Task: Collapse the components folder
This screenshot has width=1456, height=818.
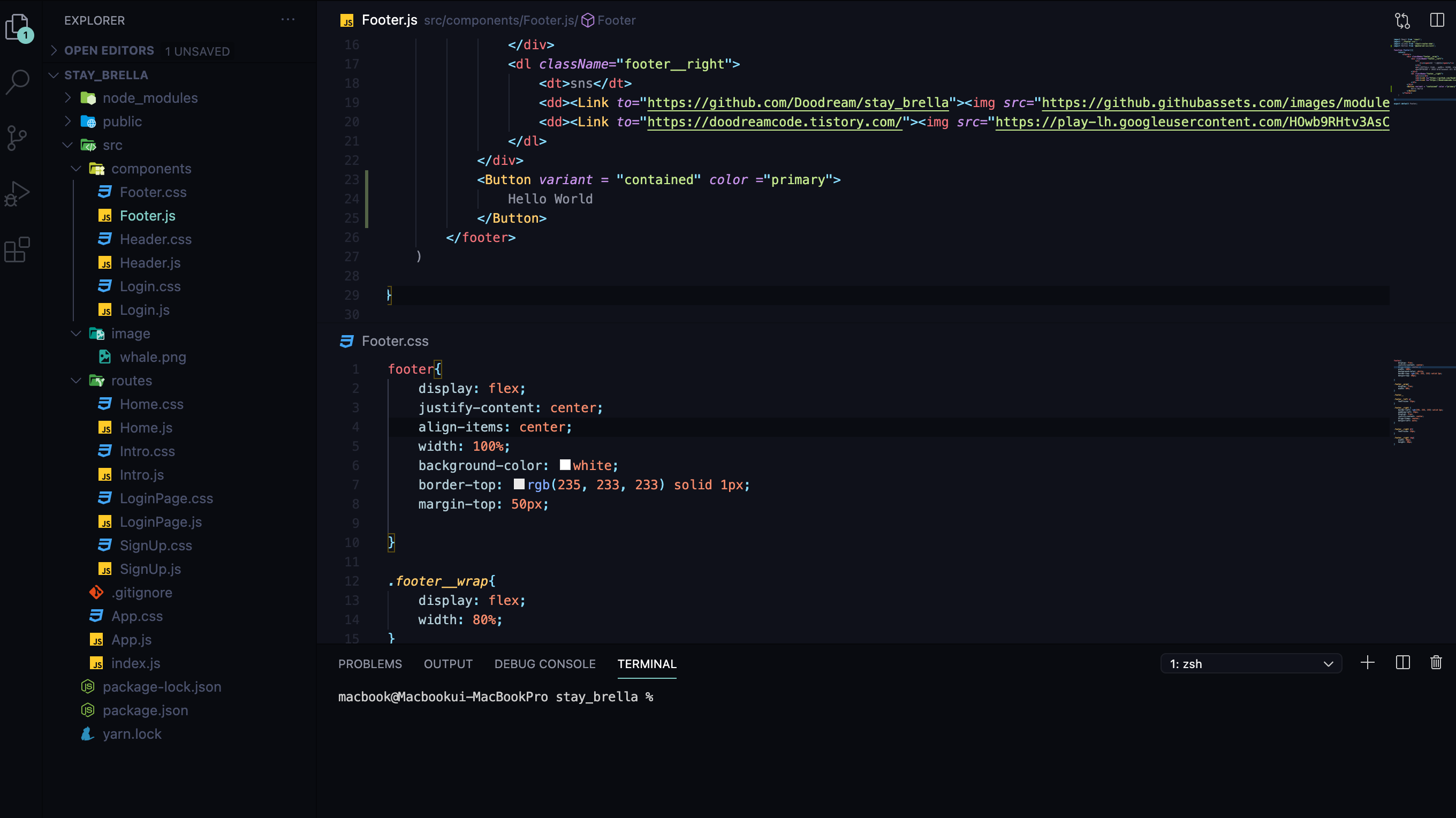Action: 77,169
